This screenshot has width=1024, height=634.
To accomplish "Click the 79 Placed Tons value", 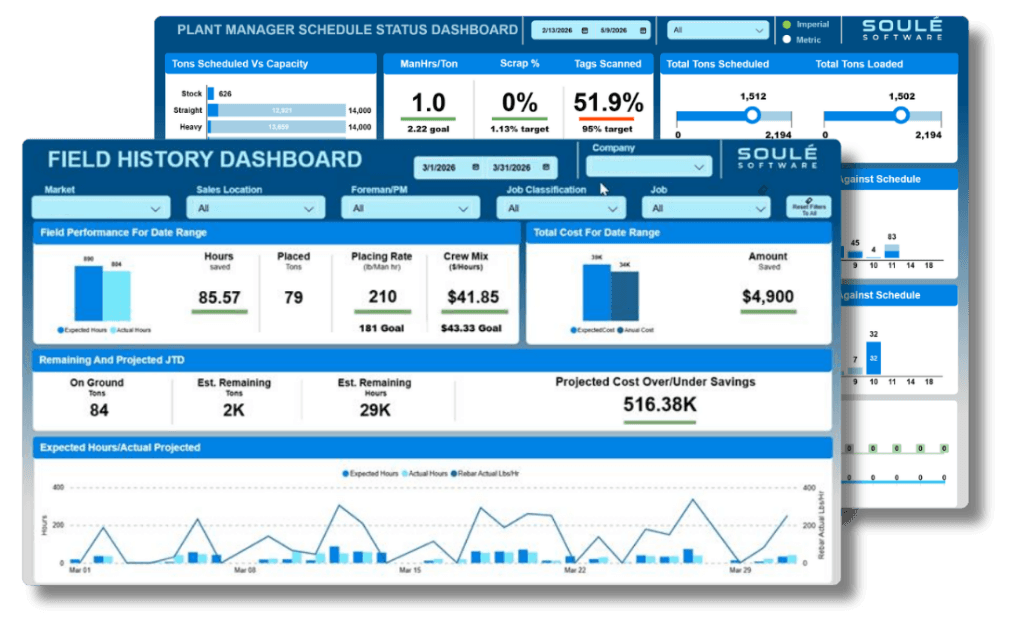I will coord(293,298).
